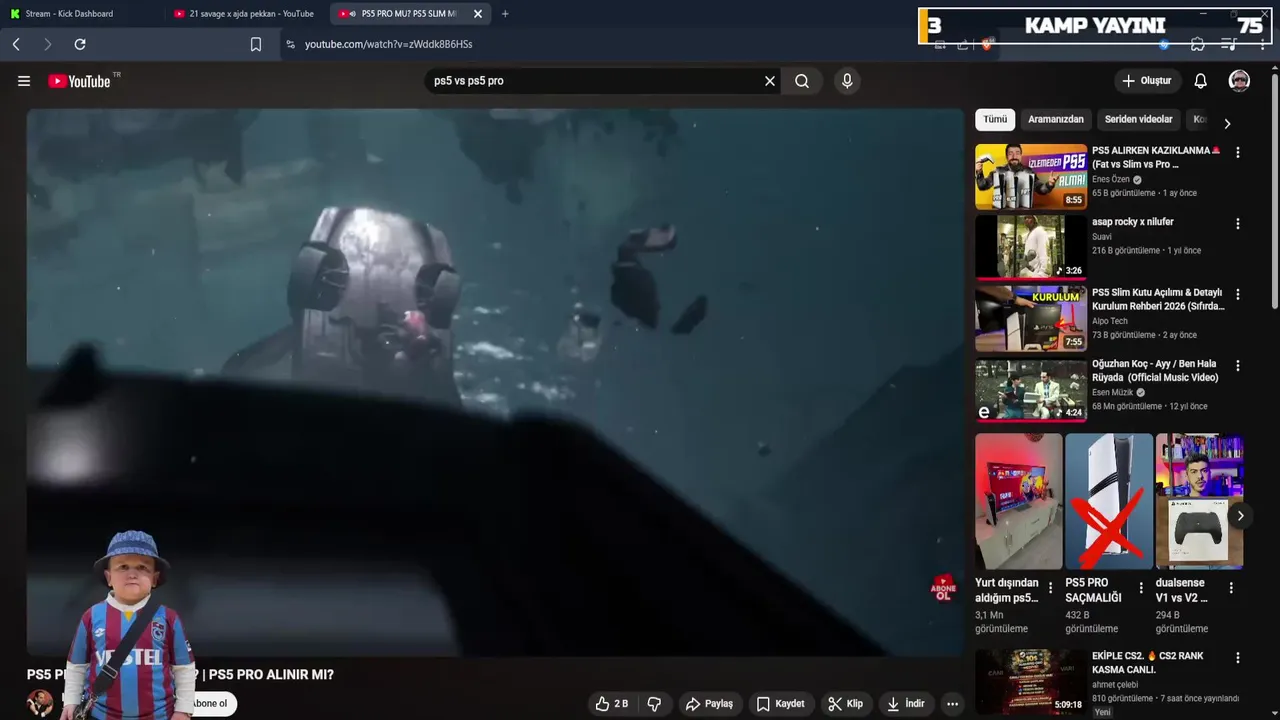Switch to 21 savage x ajda pekkan tab
1280x720 pixels.
click(247, 14)
